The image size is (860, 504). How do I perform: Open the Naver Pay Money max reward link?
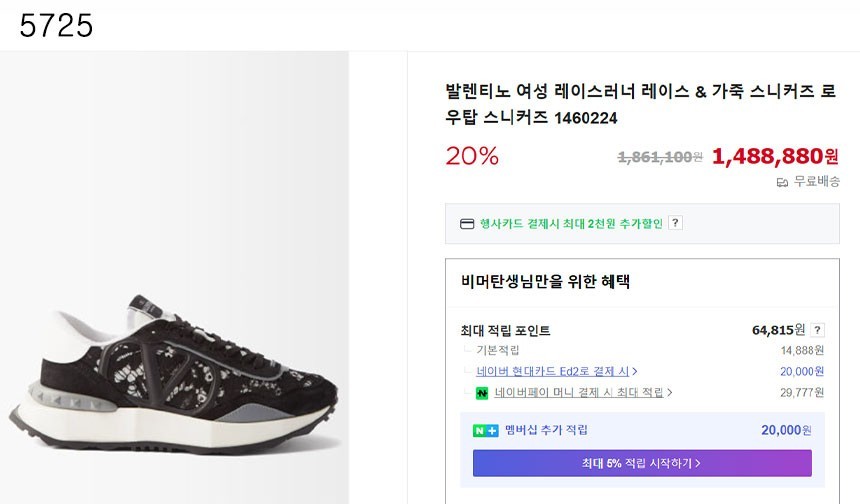coord(572,393)
